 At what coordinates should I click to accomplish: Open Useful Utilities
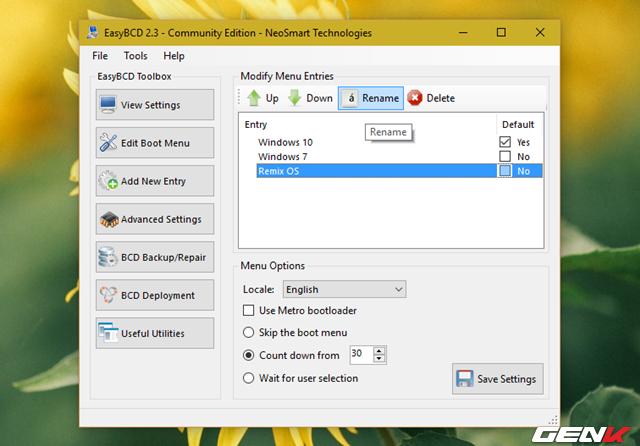154,333
